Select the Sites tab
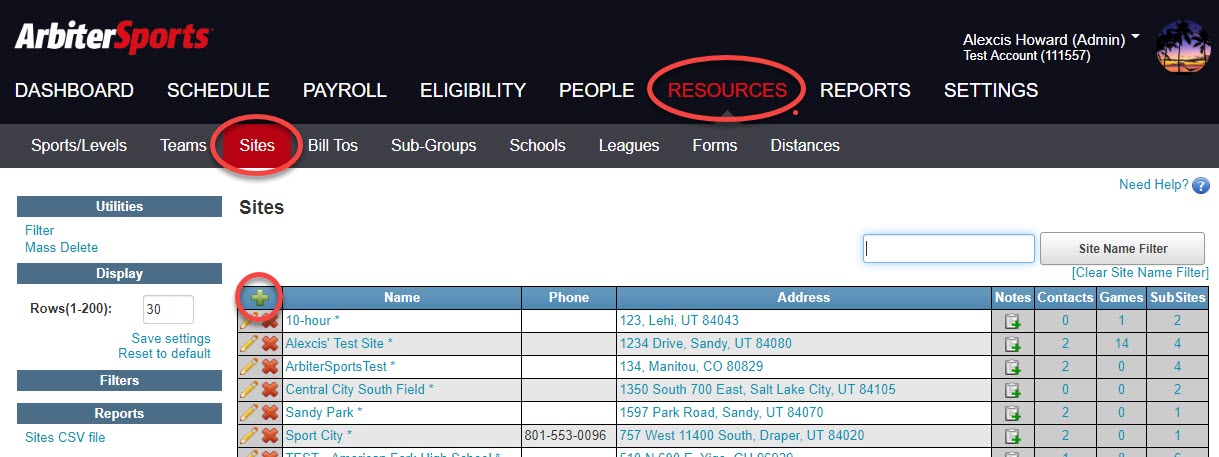1219x457 pixels. [257, 145]
